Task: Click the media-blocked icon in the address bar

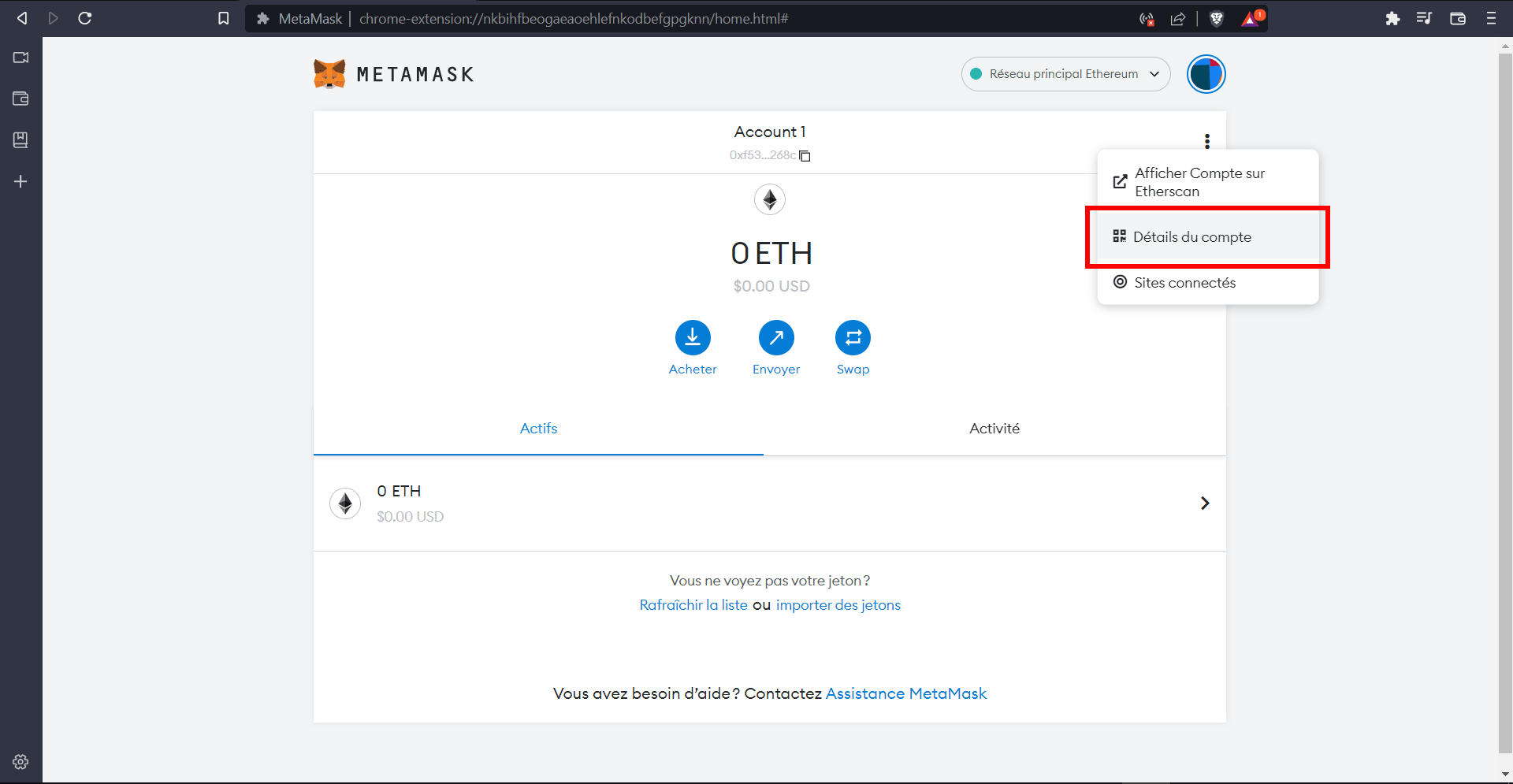Action: 1147,19
